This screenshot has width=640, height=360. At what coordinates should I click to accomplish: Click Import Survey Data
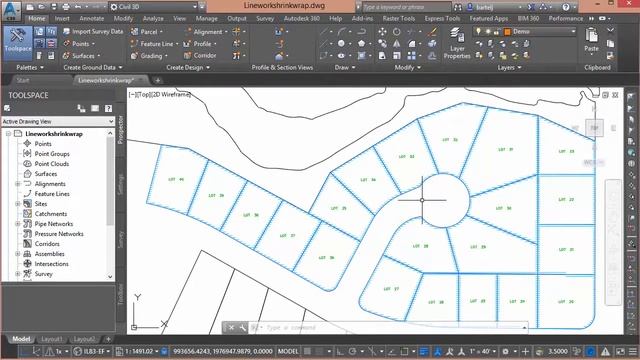93,31
